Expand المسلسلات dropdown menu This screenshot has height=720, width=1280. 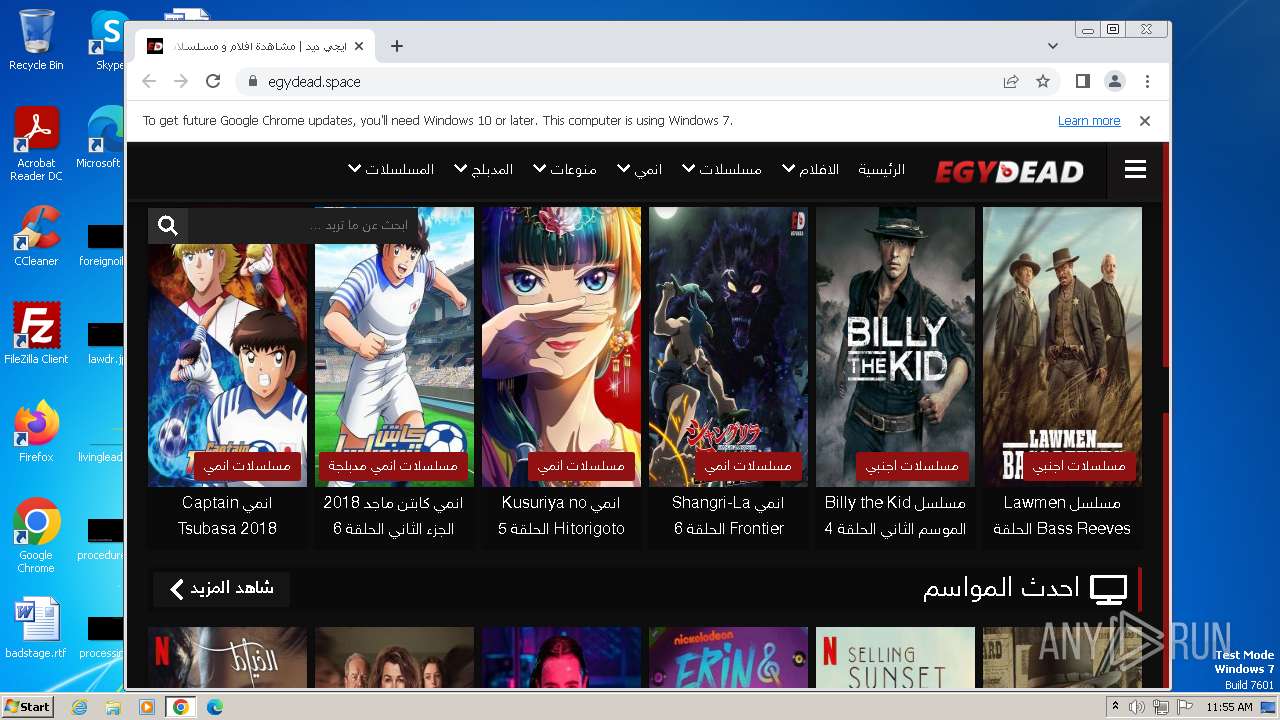390,170
